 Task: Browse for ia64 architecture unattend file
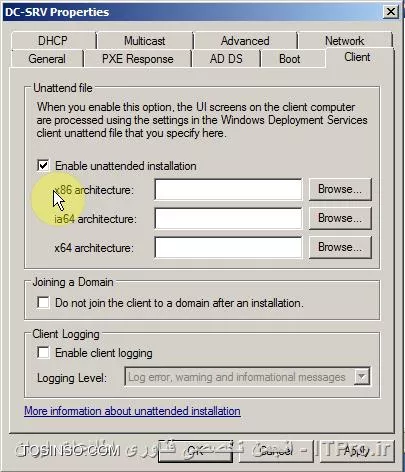340,218
